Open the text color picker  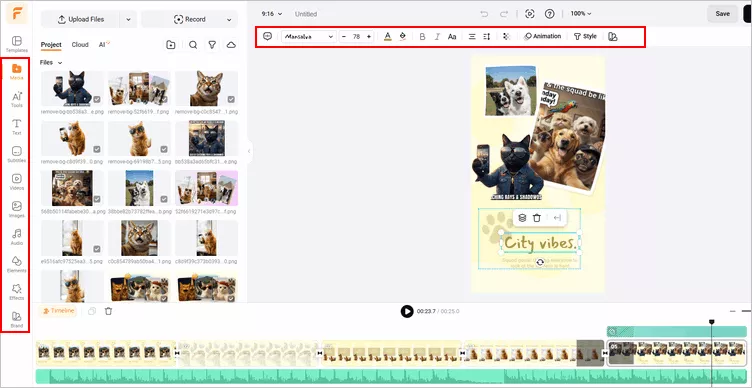tap(388, 36)
